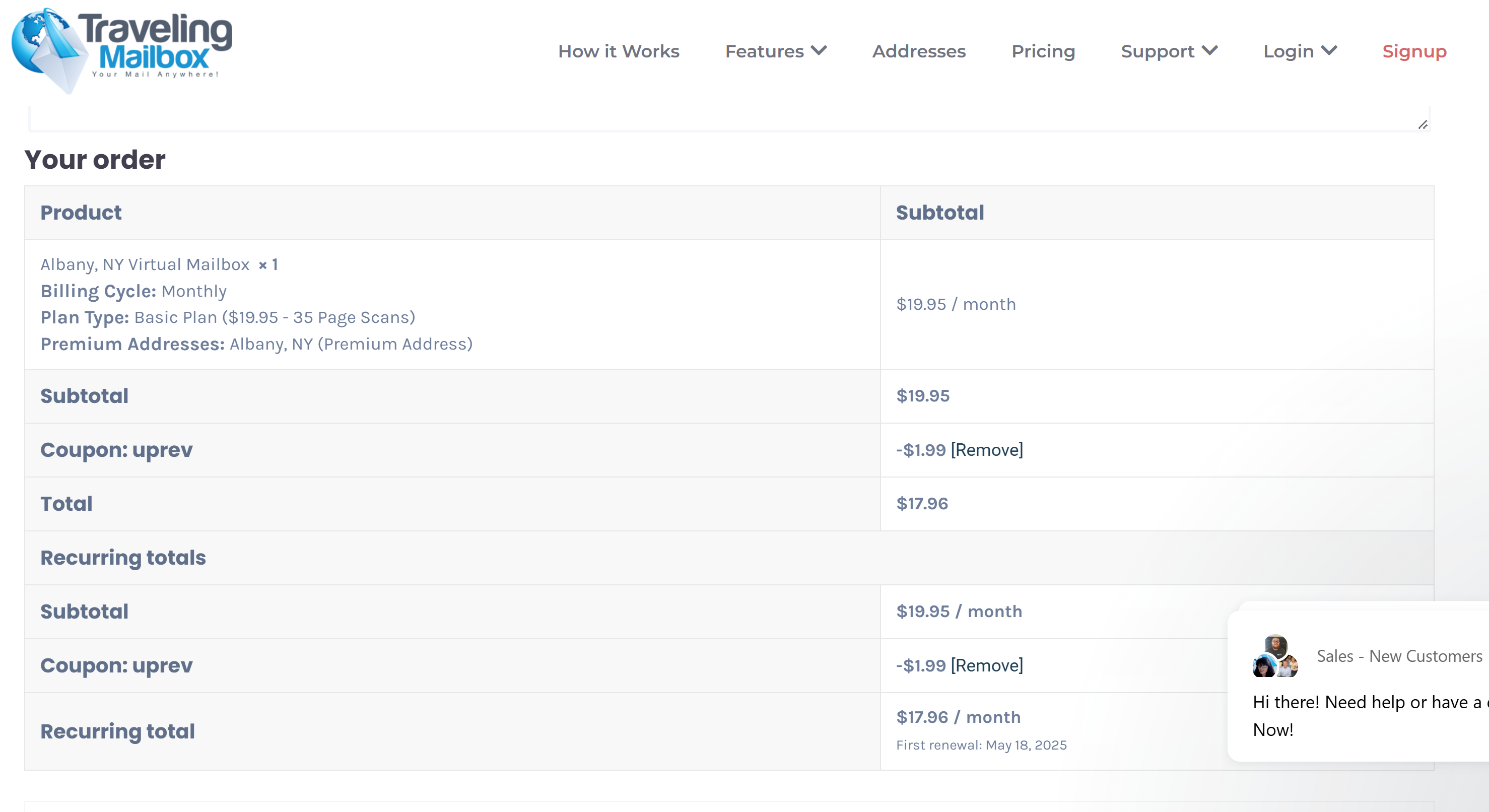Remove the uprev coupon under Recurring totals

[x=987, y=665]
